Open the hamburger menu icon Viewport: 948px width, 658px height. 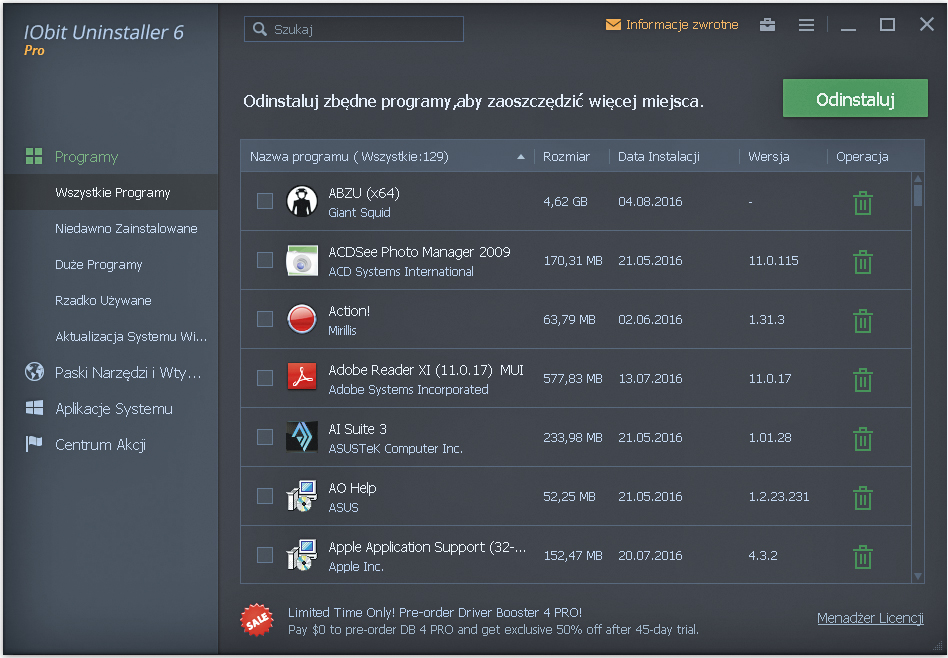[x=806, y=24]
